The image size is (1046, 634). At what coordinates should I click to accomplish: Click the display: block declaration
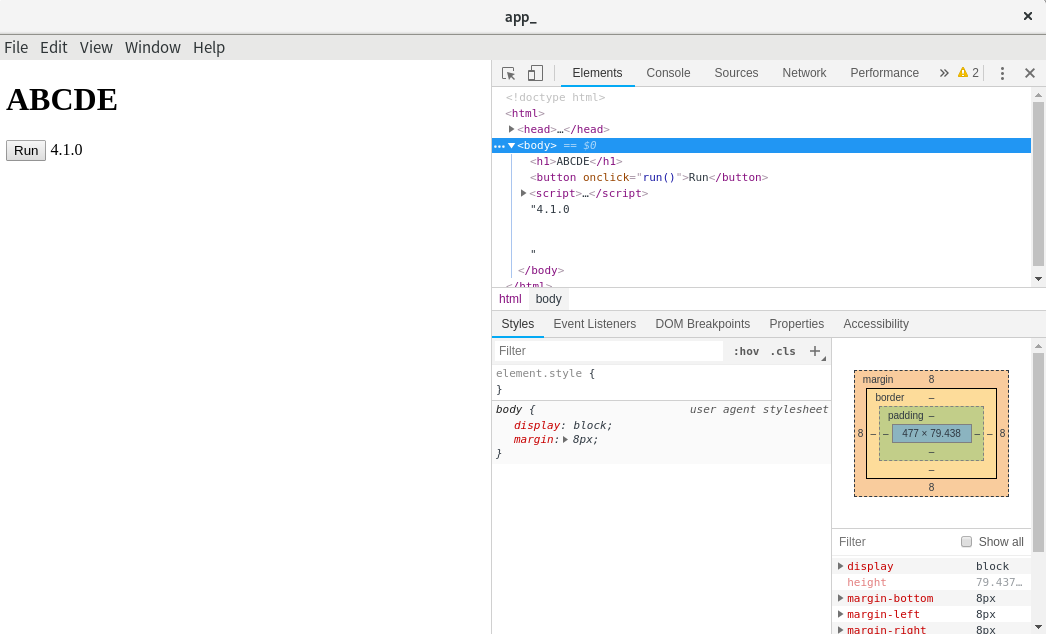pyautogui.click(x=562, y=425)
